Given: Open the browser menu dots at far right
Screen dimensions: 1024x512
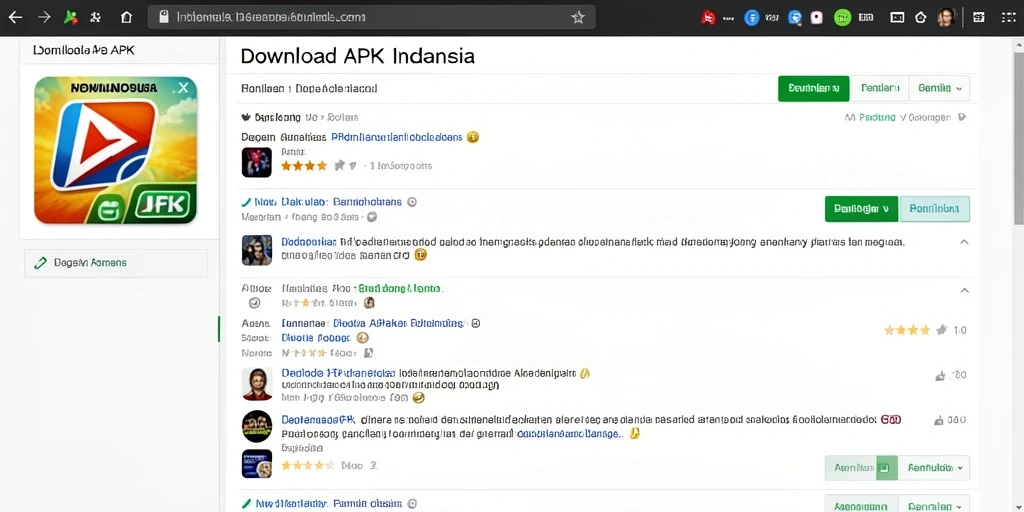Looking at the screenshot, I should pyautogui.click(x=1008, y=18).
